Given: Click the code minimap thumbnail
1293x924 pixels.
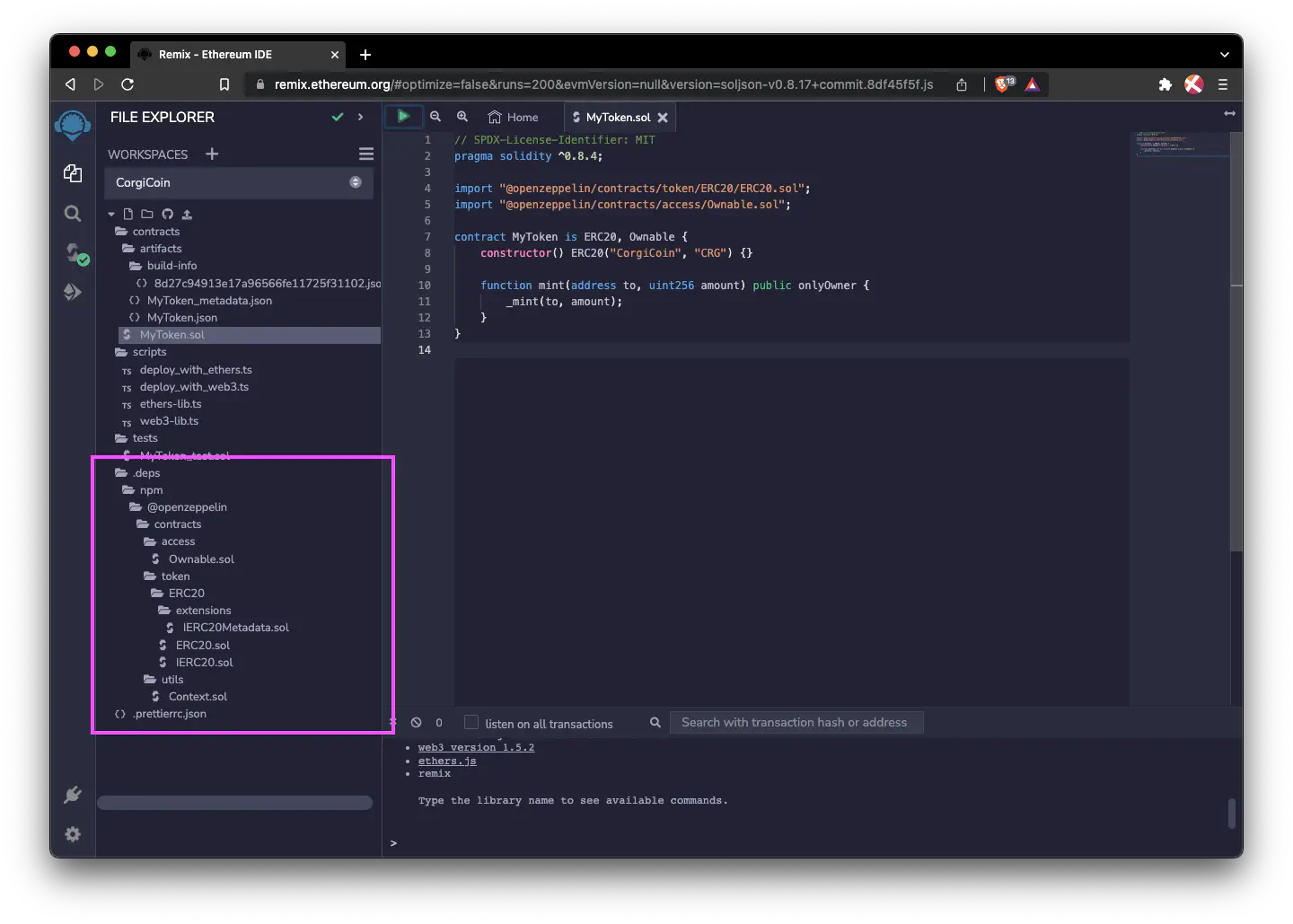Looking at the screenshot, I should [1180, 145].
